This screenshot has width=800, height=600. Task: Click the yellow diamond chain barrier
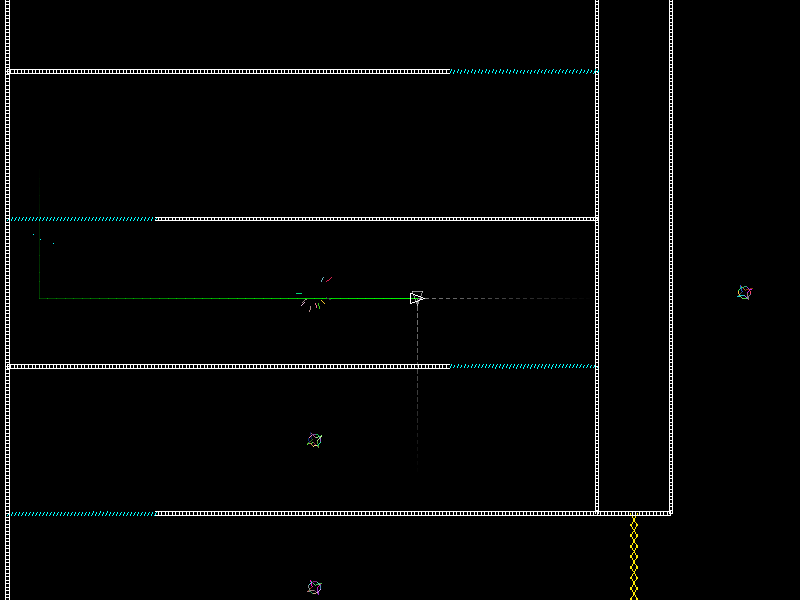tap(634, 558)
